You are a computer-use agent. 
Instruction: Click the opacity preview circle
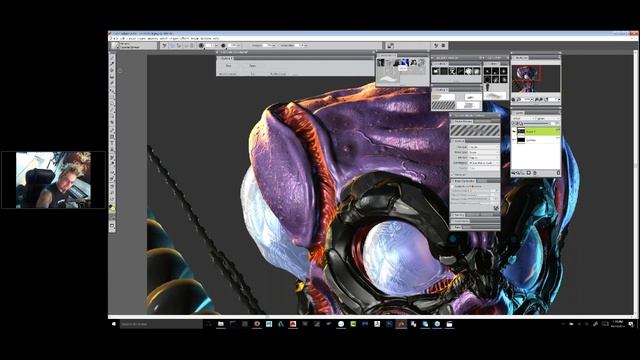coord(223,45)
